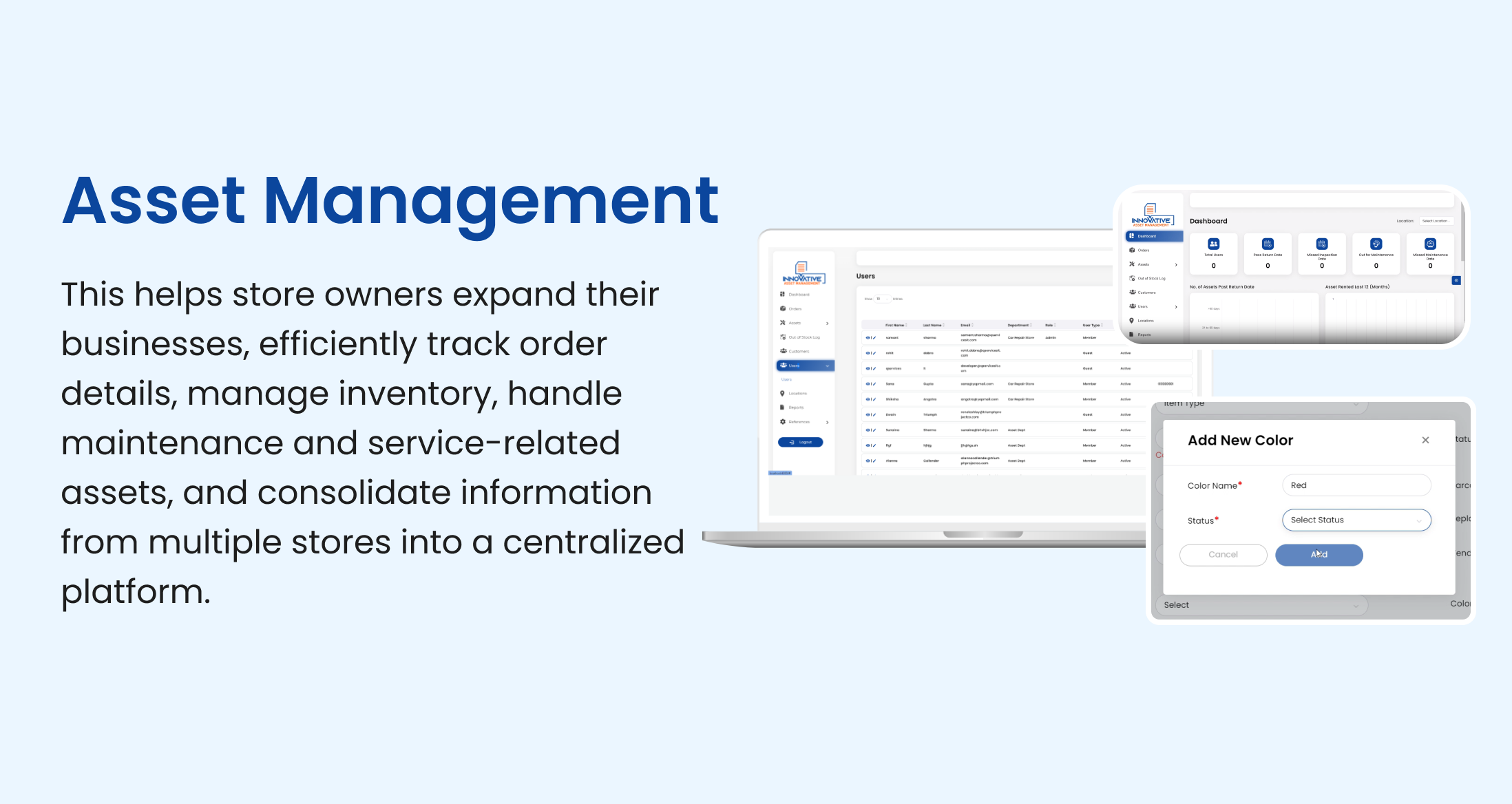
Task: Close the Add New Color dialog
Action: click(1425, 440)
